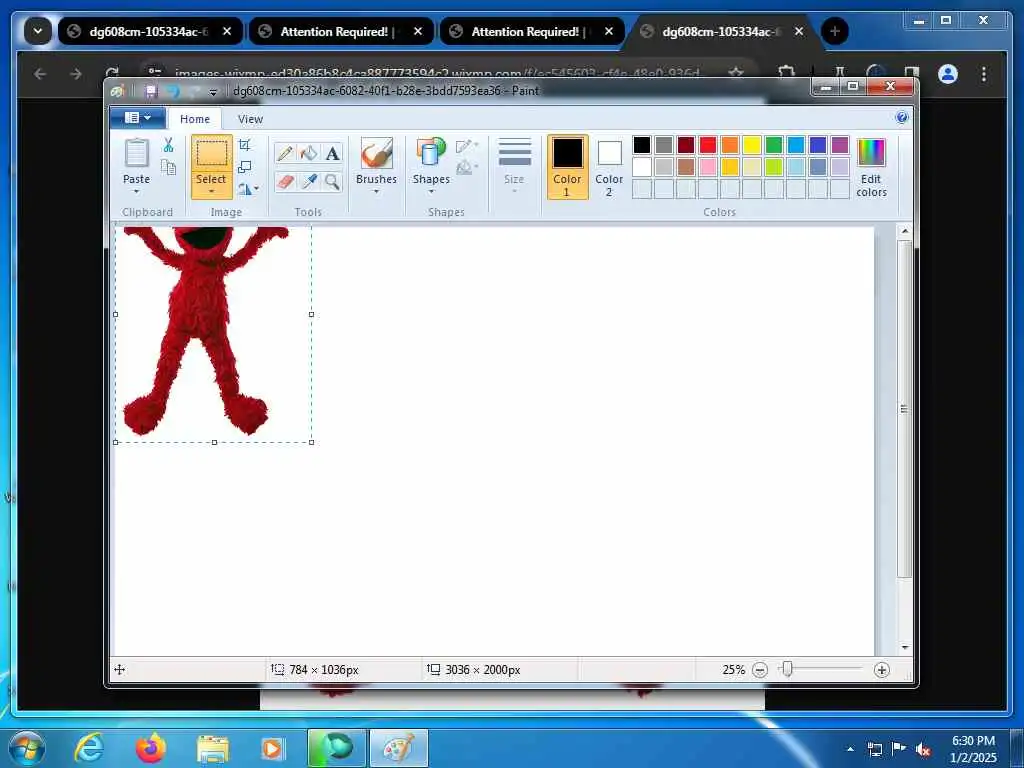Click the Windows Start orb
Viewport: 1024px width, 768px height.
click(x=27, y=748)
